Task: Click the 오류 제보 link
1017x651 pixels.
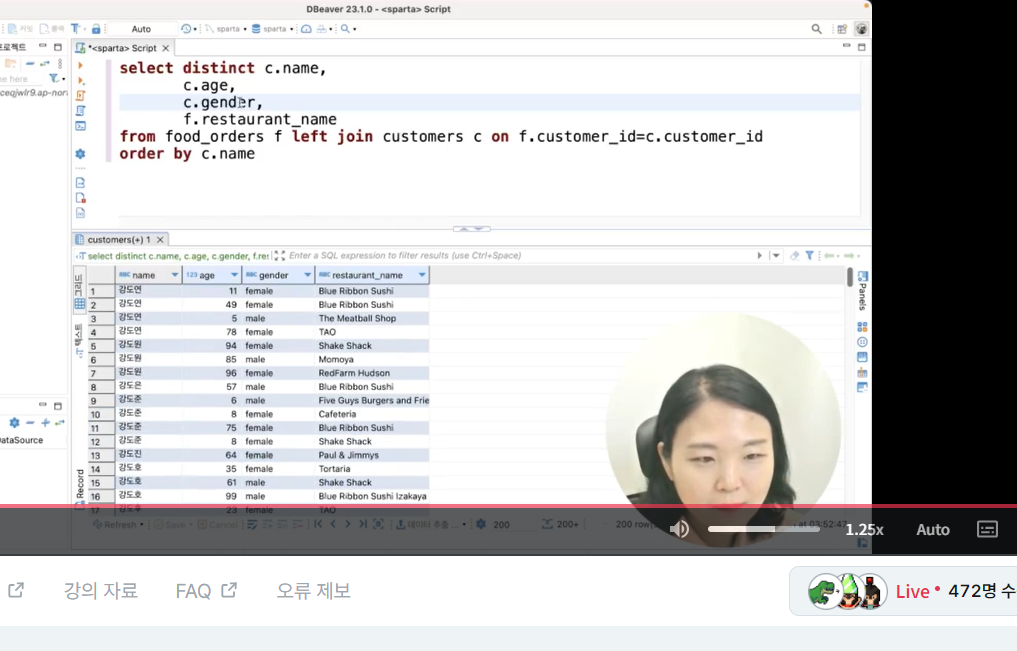Action: tap(313, 591)
